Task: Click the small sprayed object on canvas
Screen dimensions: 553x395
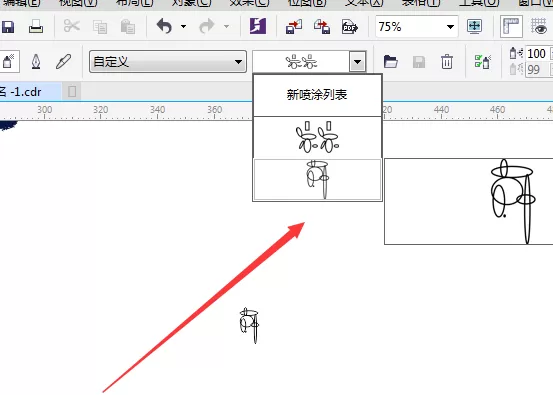Action: [249, 325]
